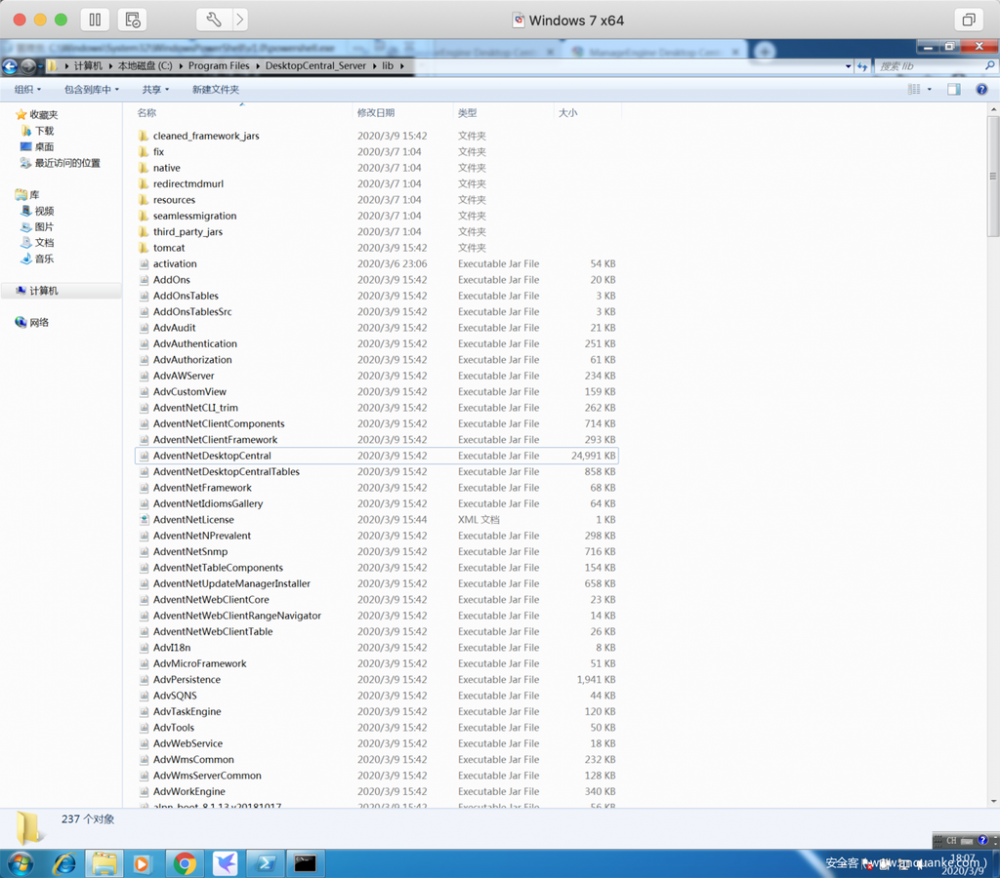Click the vertical scrollbar of file list
This screenshot has height=878, width=1000.
(x=993, y=175)
